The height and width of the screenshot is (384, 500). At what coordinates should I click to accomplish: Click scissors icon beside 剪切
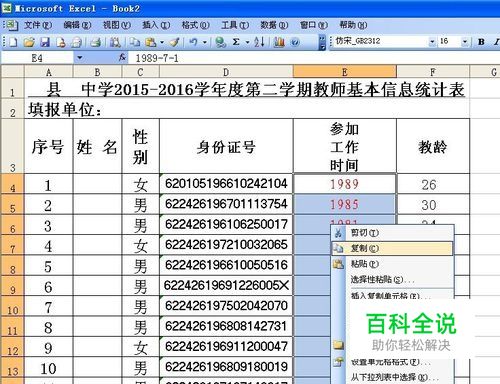coord(338,233)
